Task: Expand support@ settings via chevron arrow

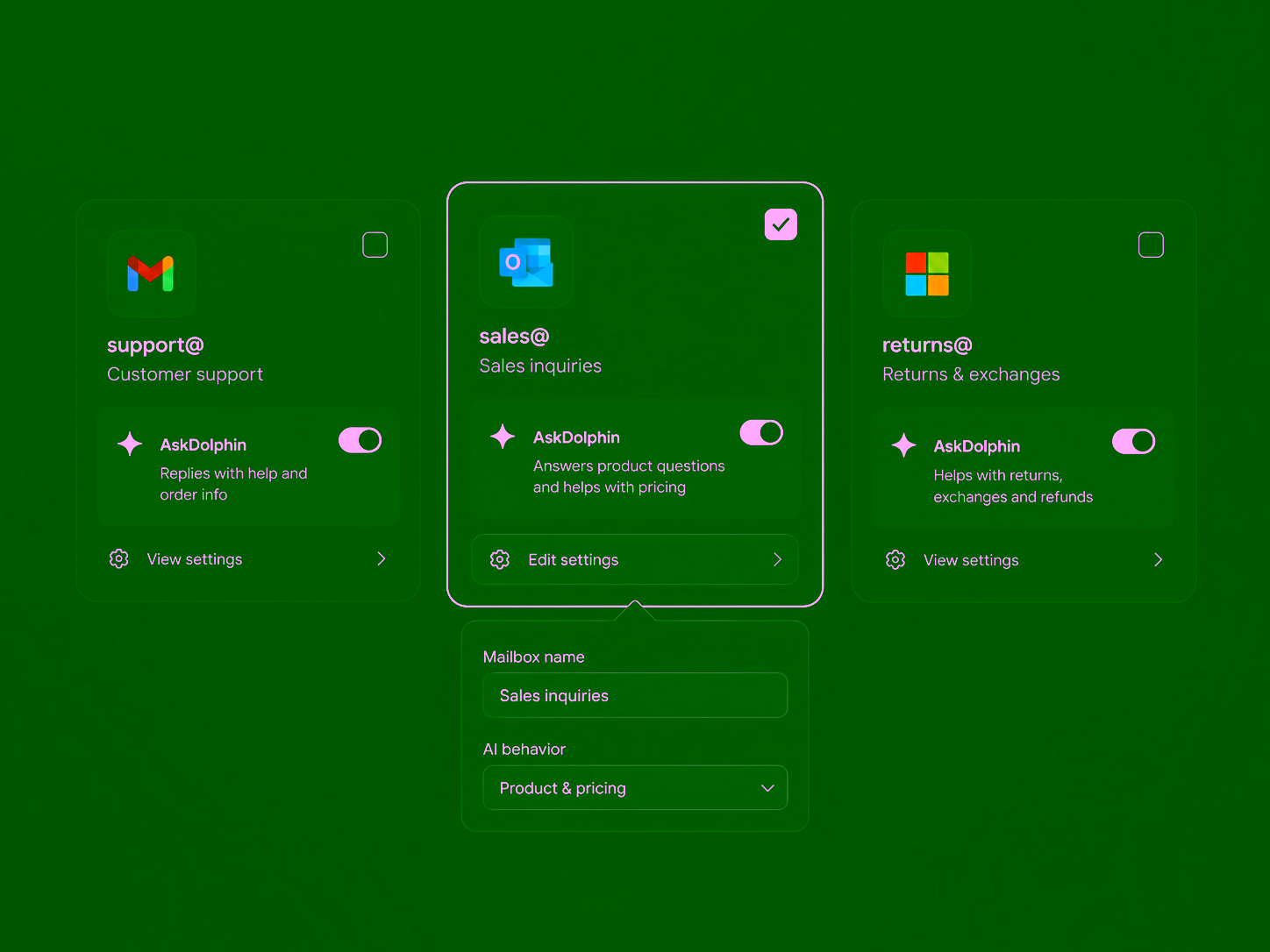Action: point(382,558)
